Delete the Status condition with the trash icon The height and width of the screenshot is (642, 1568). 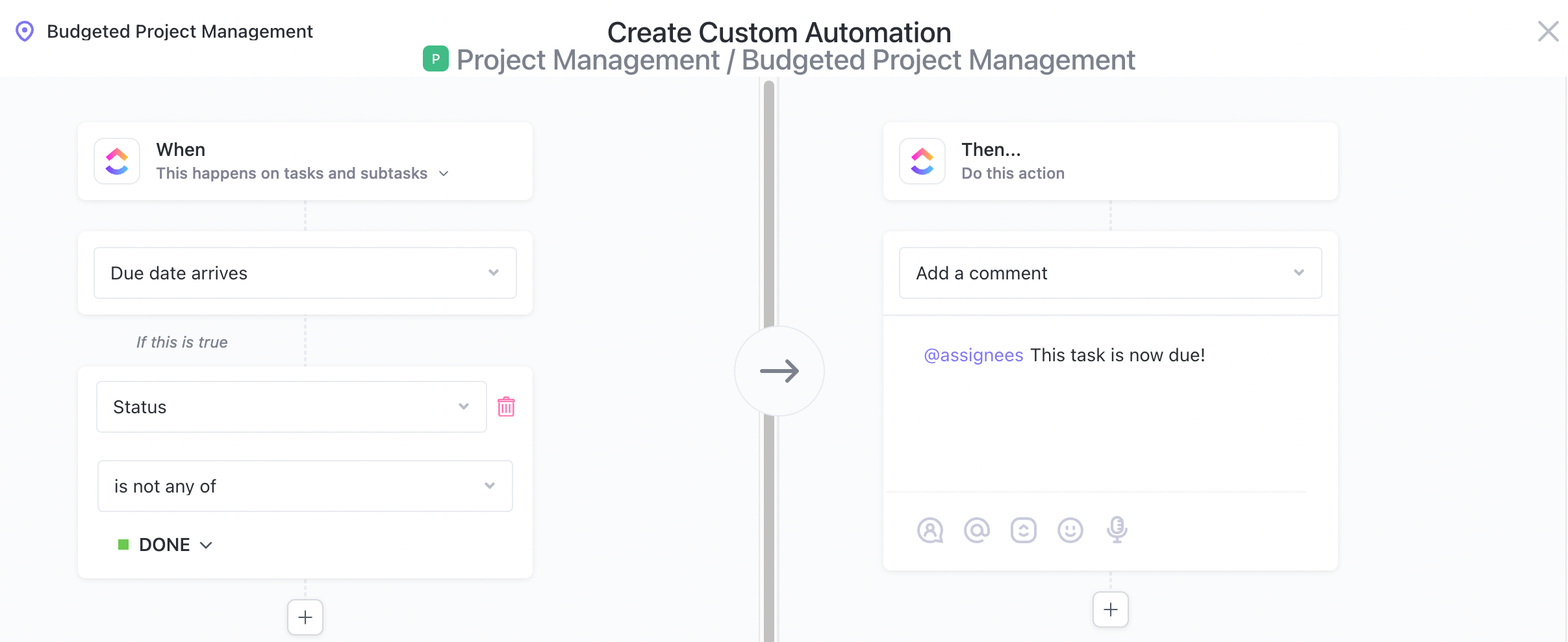click(x=507, y=407)
